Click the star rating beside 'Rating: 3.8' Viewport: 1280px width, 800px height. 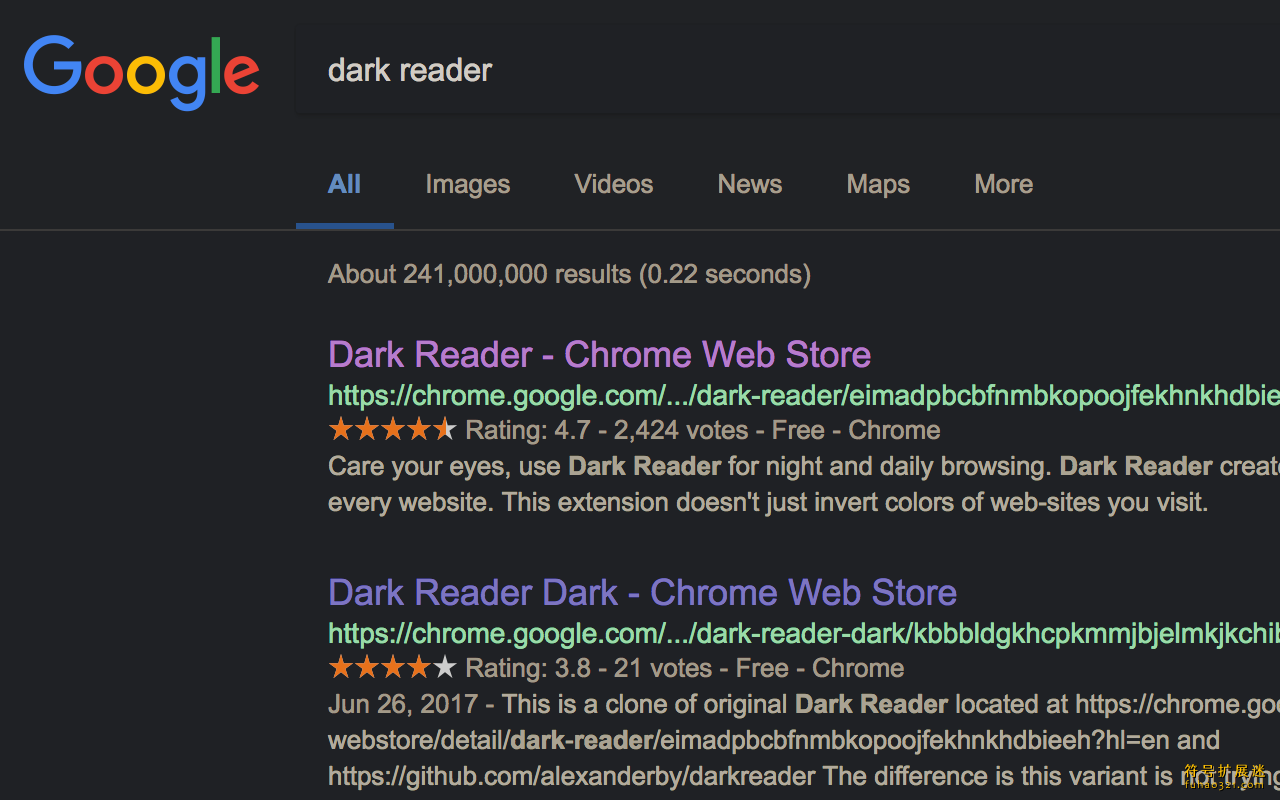point(392,668)
